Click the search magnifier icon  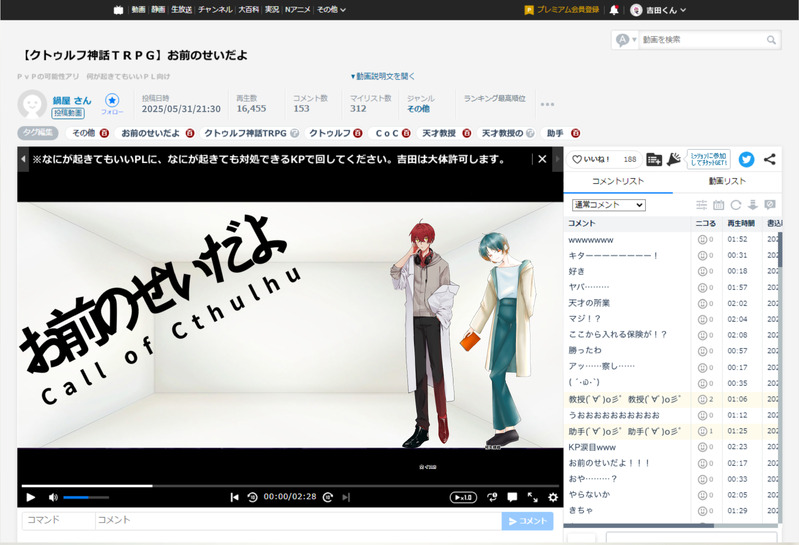pyautogui.click(x=771, y=40)
